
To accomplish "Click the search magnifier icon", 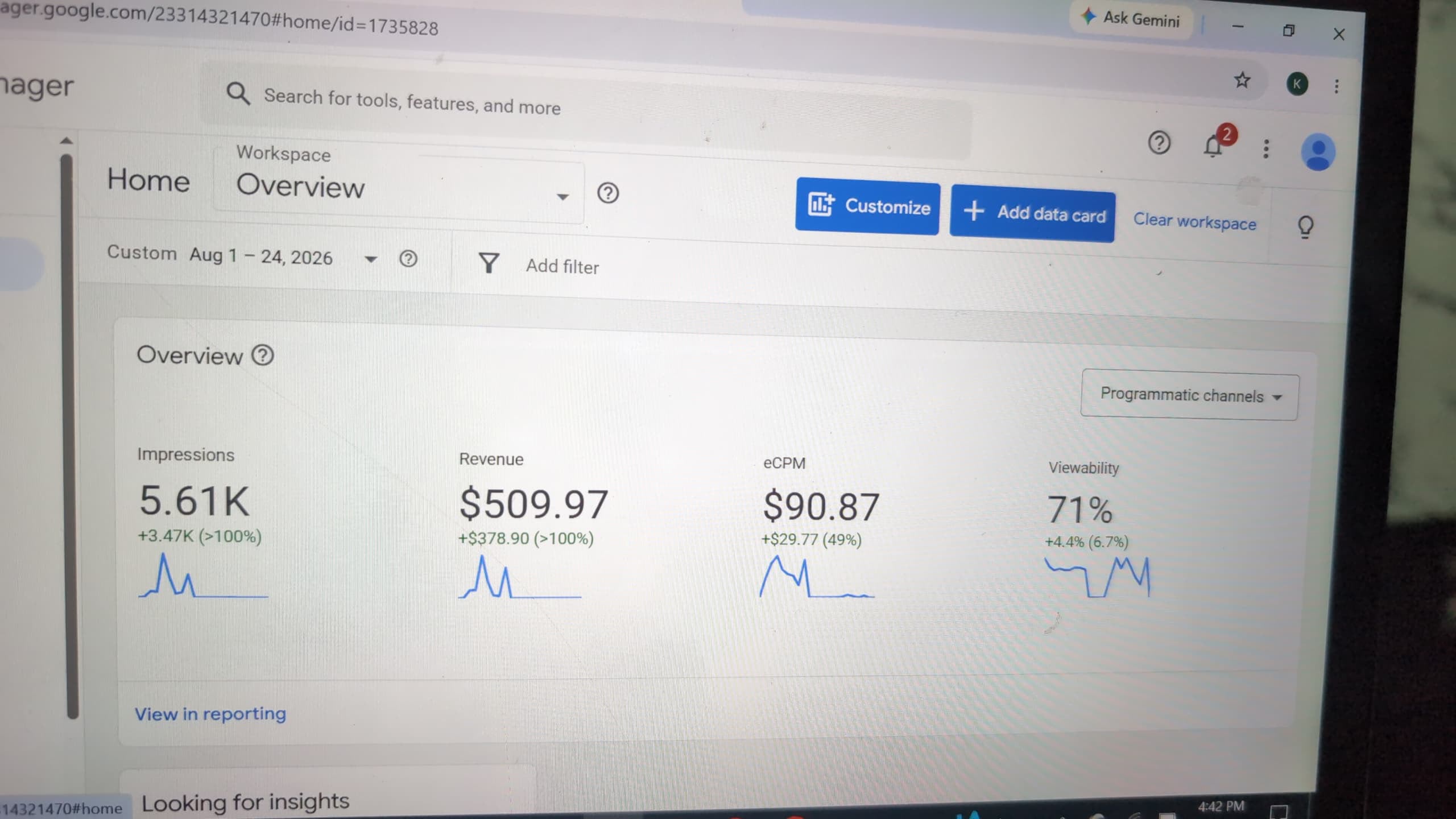I will coord(238,93).
